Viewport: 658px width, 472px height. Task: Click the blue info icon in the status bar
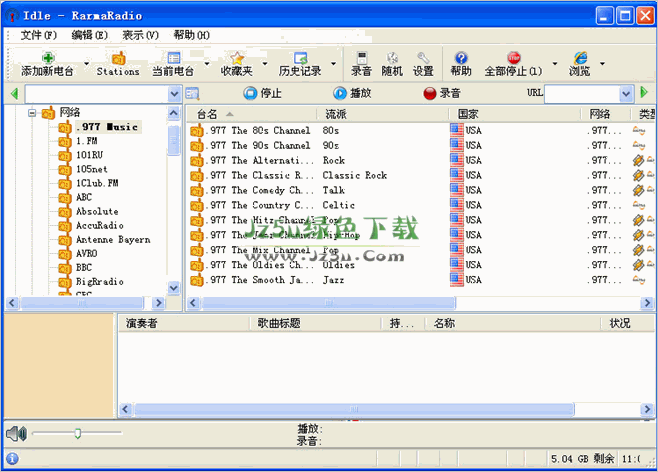tap(12, 459)
